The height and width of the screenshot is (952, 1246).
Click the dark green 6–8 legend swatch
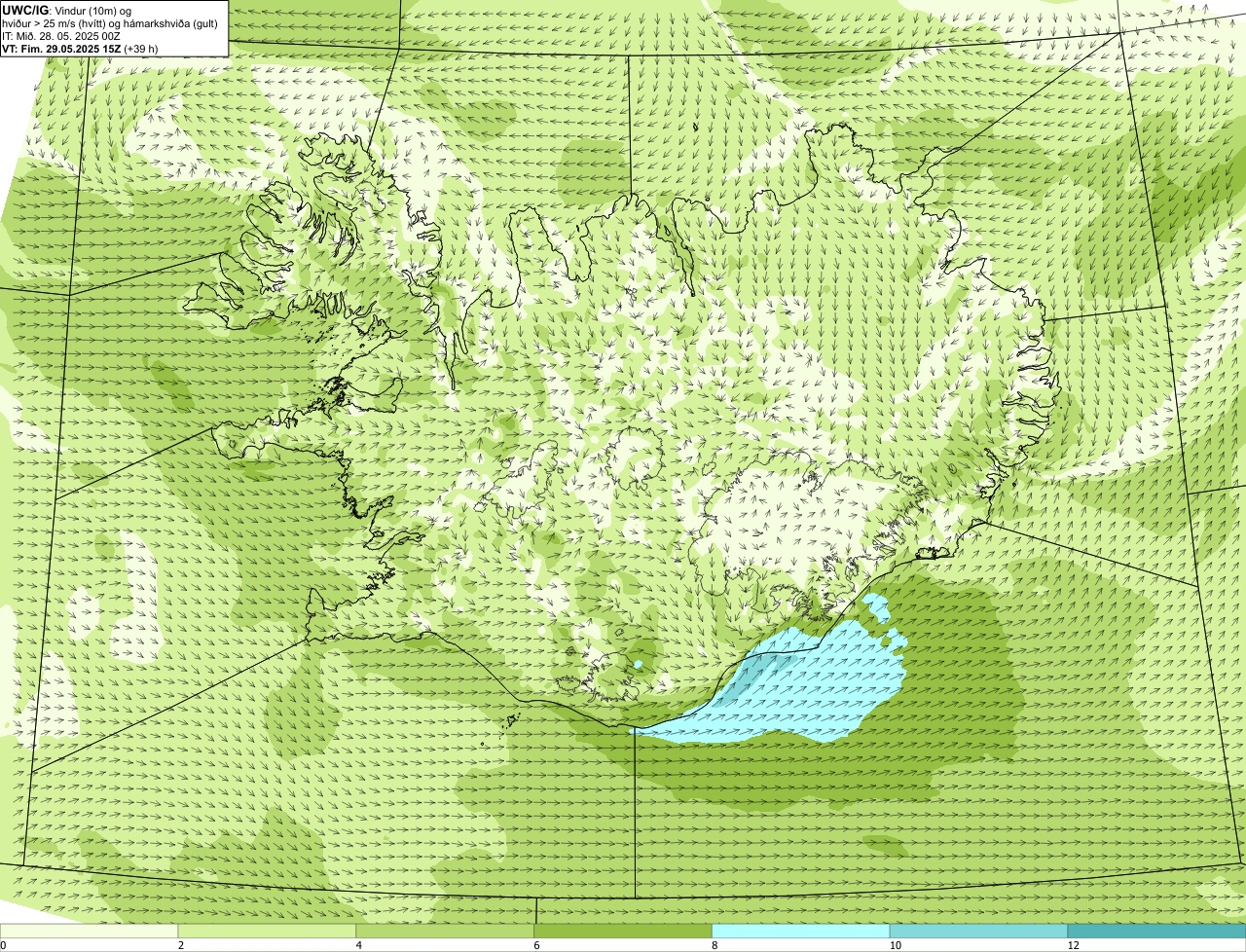coord(623,931)
